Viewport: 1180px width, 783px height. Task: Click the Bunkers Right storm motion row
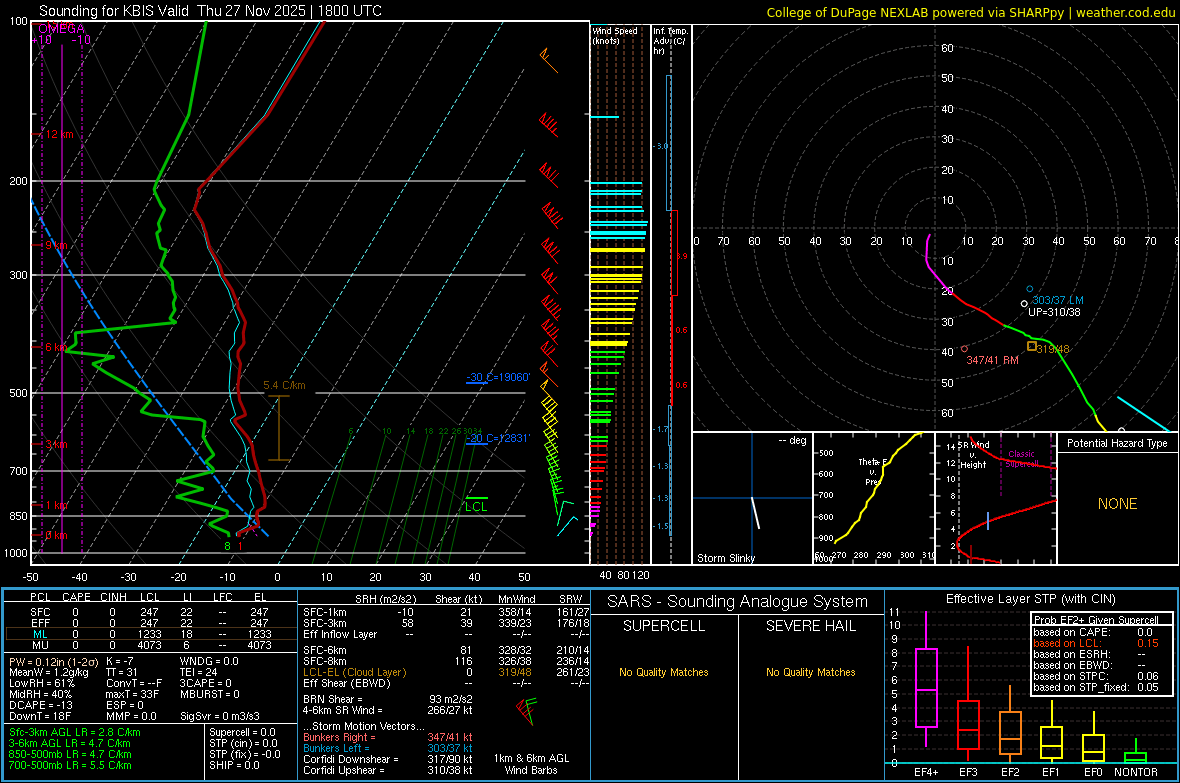point(388,737)
